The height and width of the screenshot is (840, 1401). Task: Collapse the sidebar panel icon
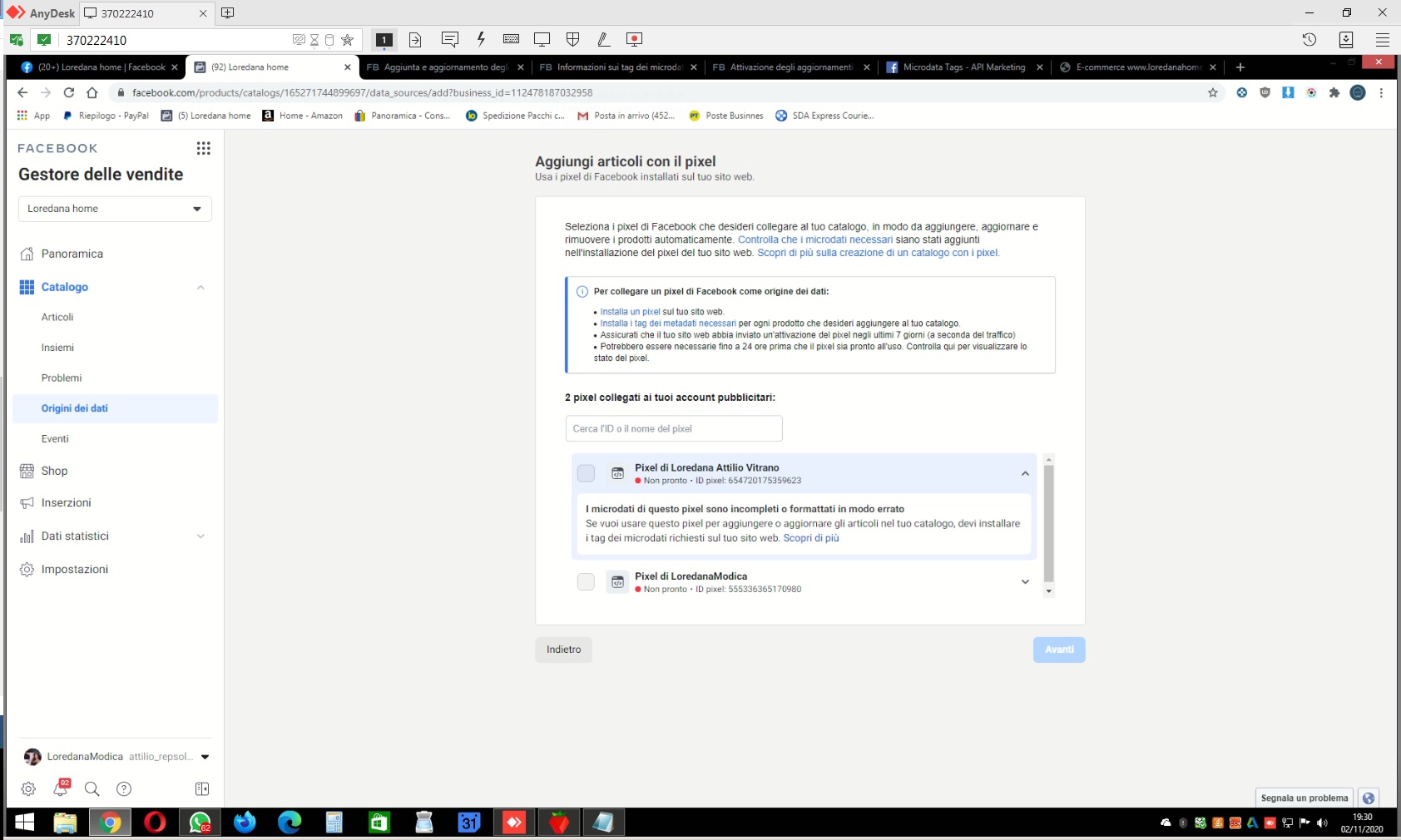click(202, 788)
